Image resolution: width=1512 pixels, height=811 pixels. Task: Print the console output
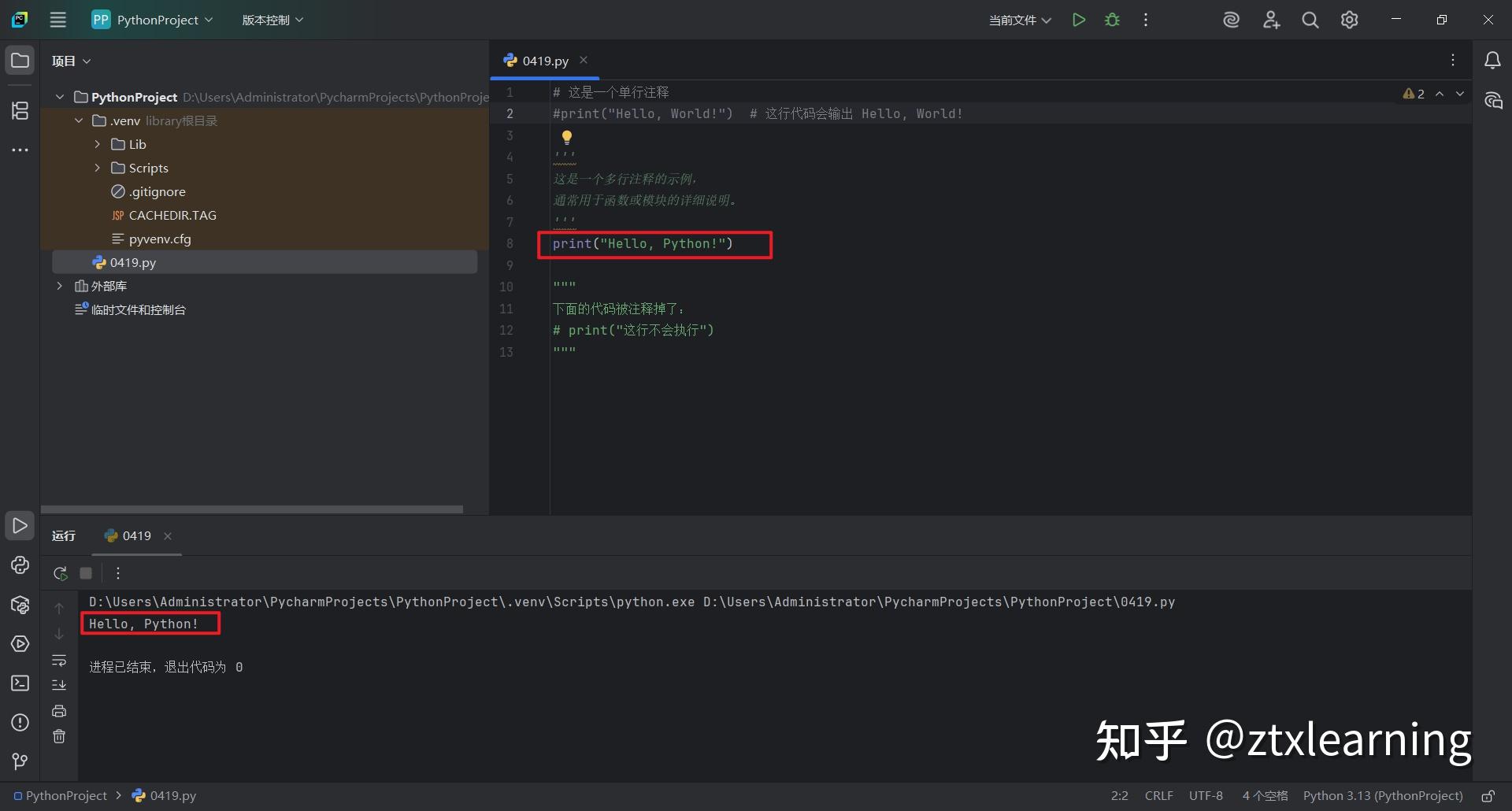click(59, 710)
